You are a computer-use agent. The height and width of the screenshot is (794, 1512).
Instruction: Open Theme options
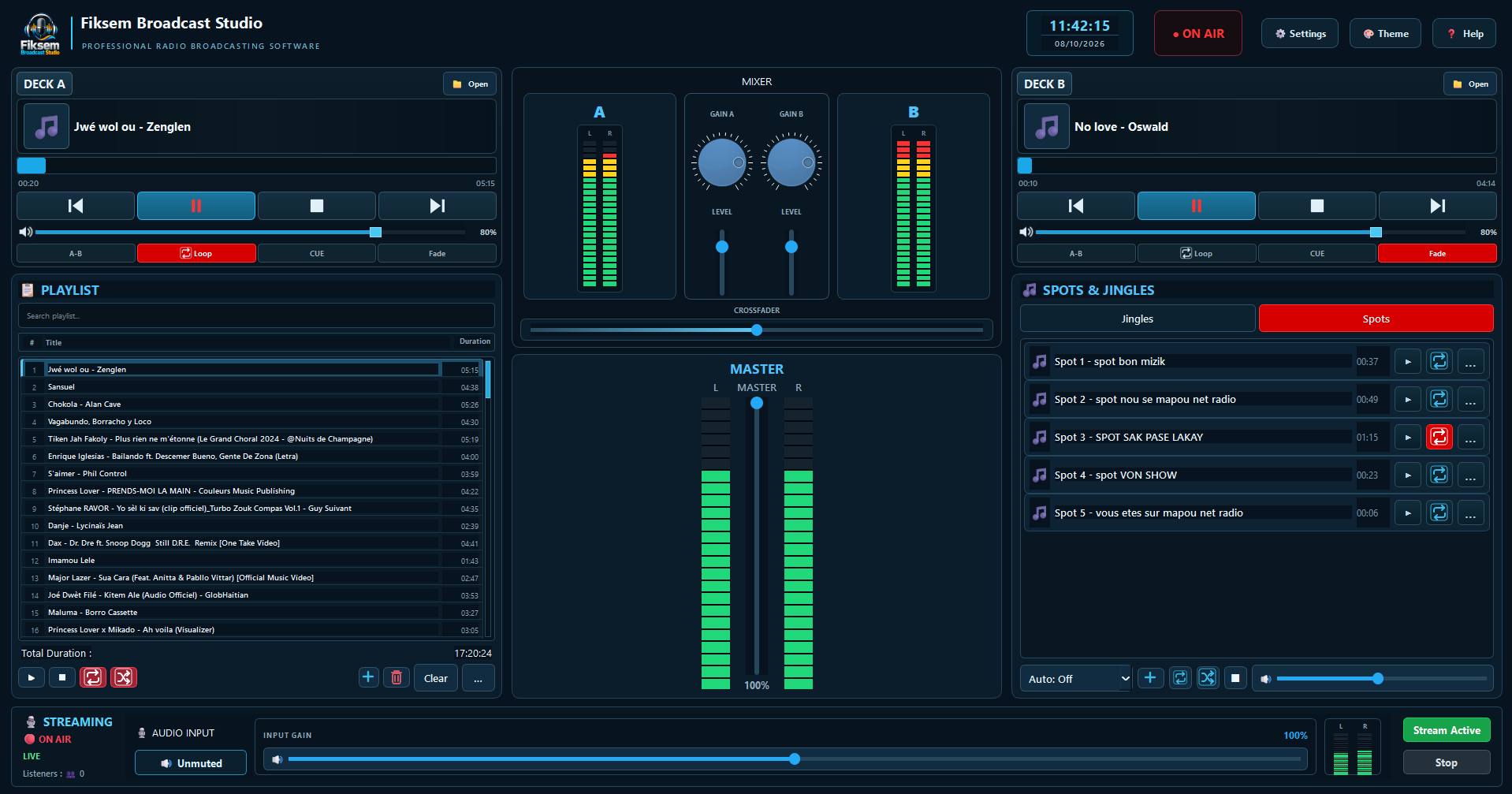pos(1386,34)
